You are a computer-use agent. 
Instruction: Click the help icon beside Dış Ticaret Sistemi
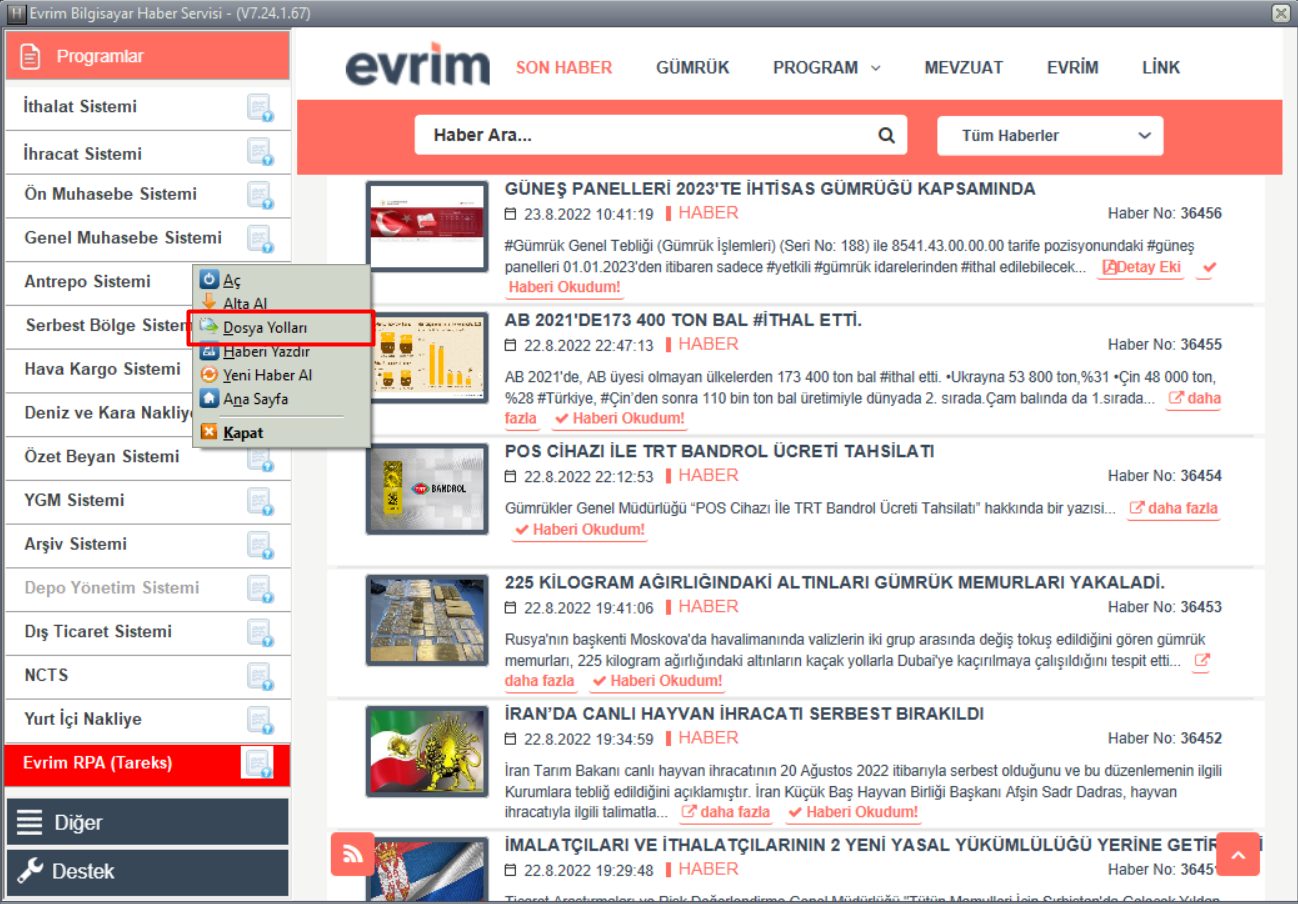(x=260, y=632)
